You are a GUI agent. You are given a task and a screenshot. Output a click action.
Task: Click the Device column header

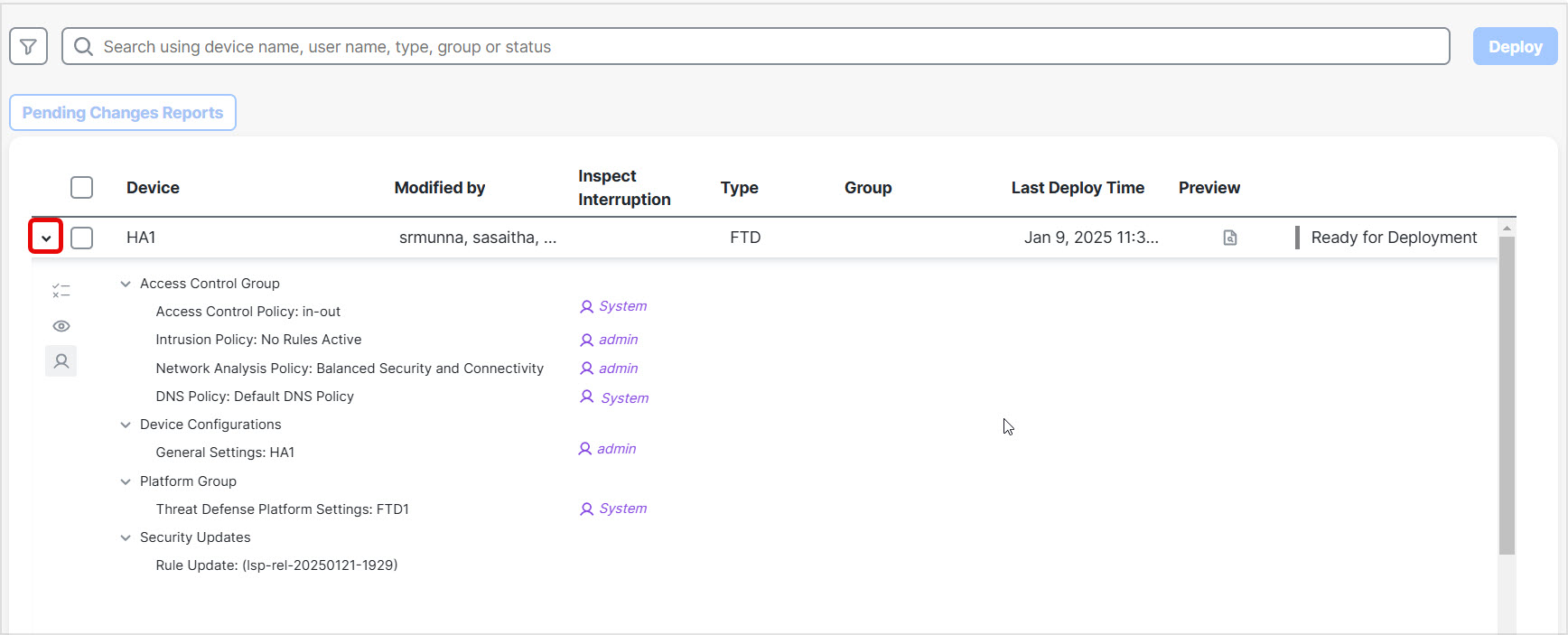tap(153, 188)
